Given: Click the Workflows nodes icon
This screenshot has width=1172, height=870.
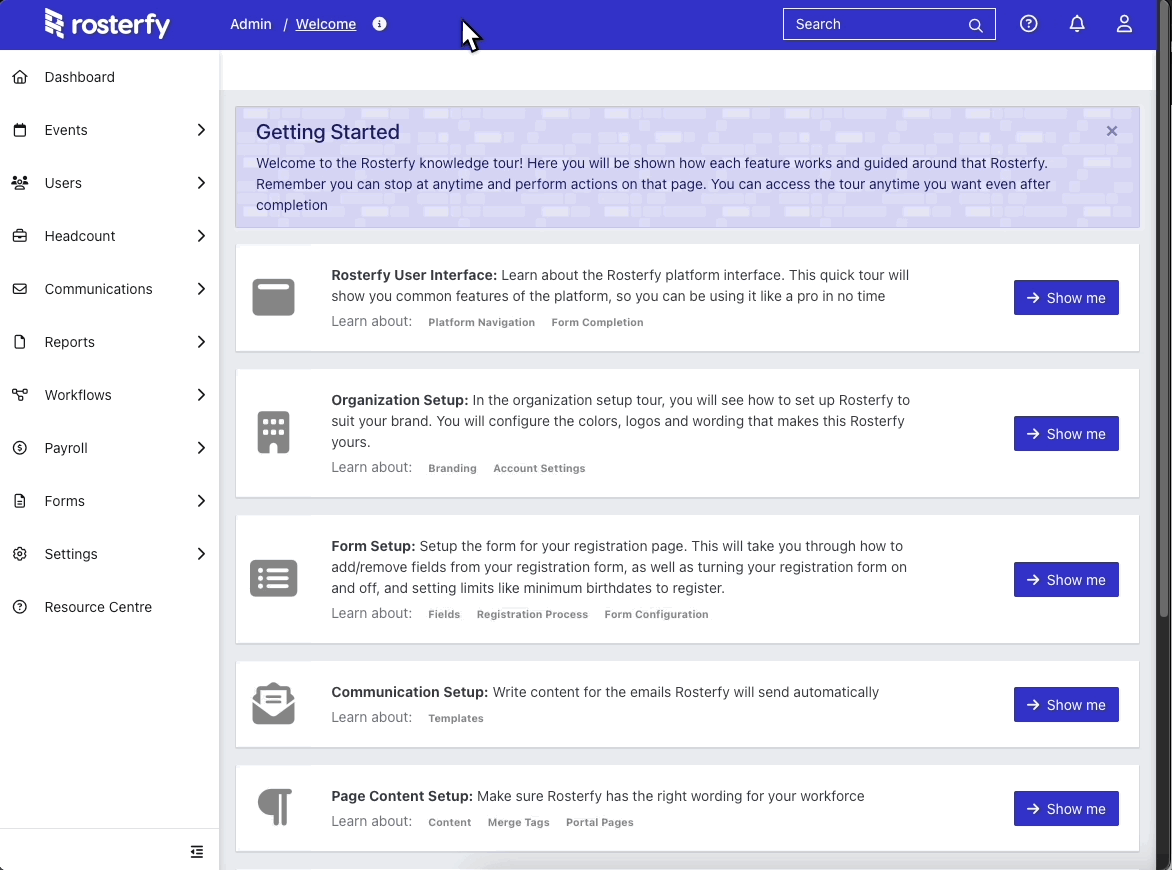Looking at the screenshot, I should tap(20, 395).
